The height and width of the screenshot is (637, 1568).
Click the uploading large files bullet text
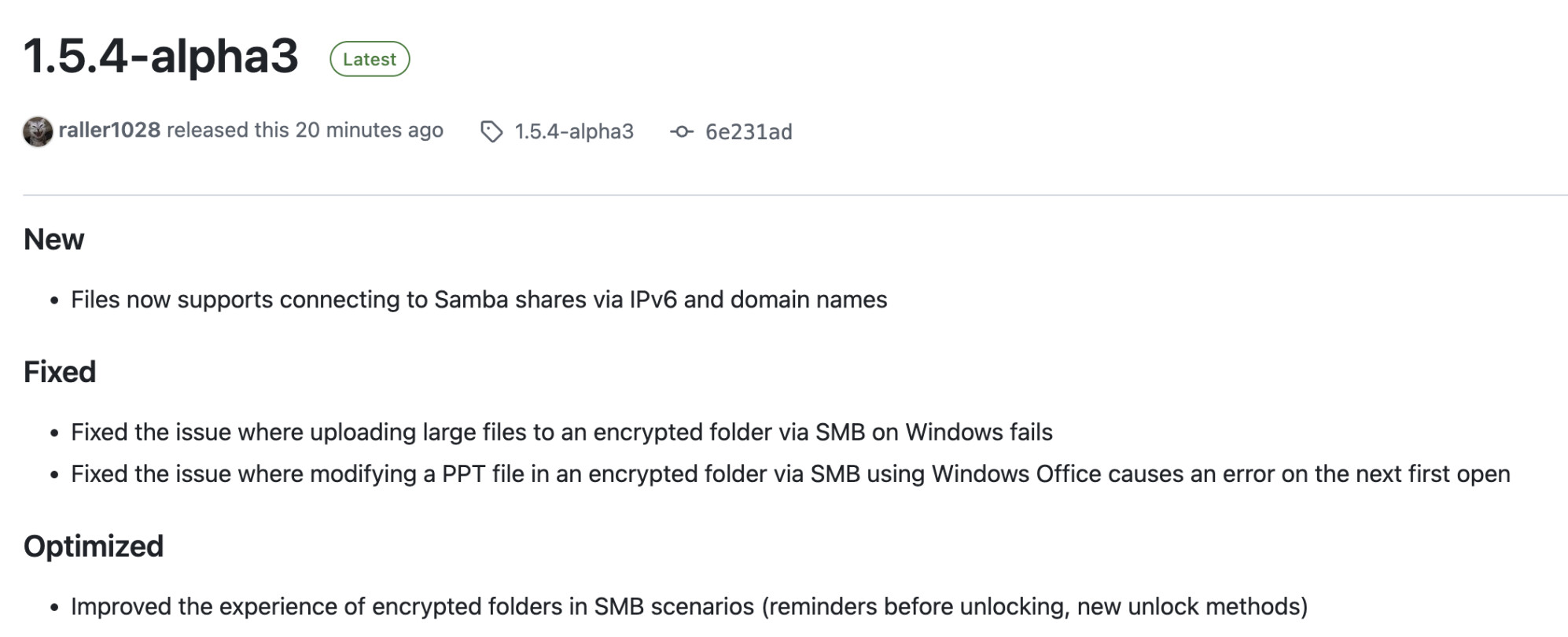click(561, 433)
